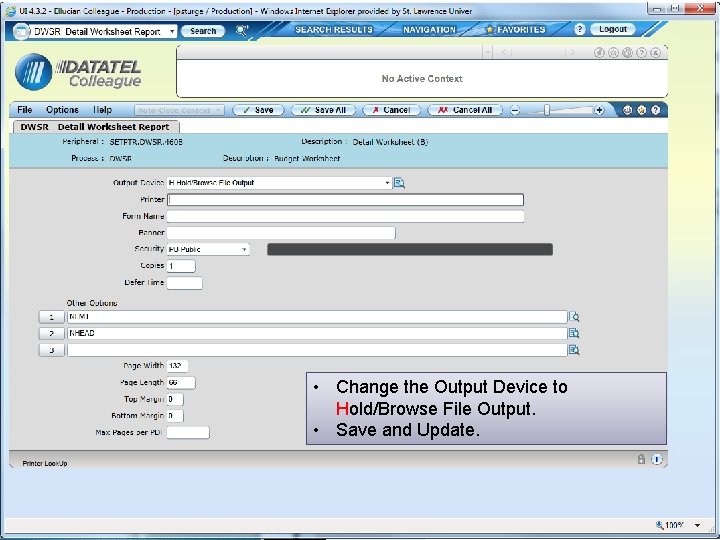Screen dimensions: 720x540
Task: Click the lock icon in status bar
Action: tap(641, 459)
